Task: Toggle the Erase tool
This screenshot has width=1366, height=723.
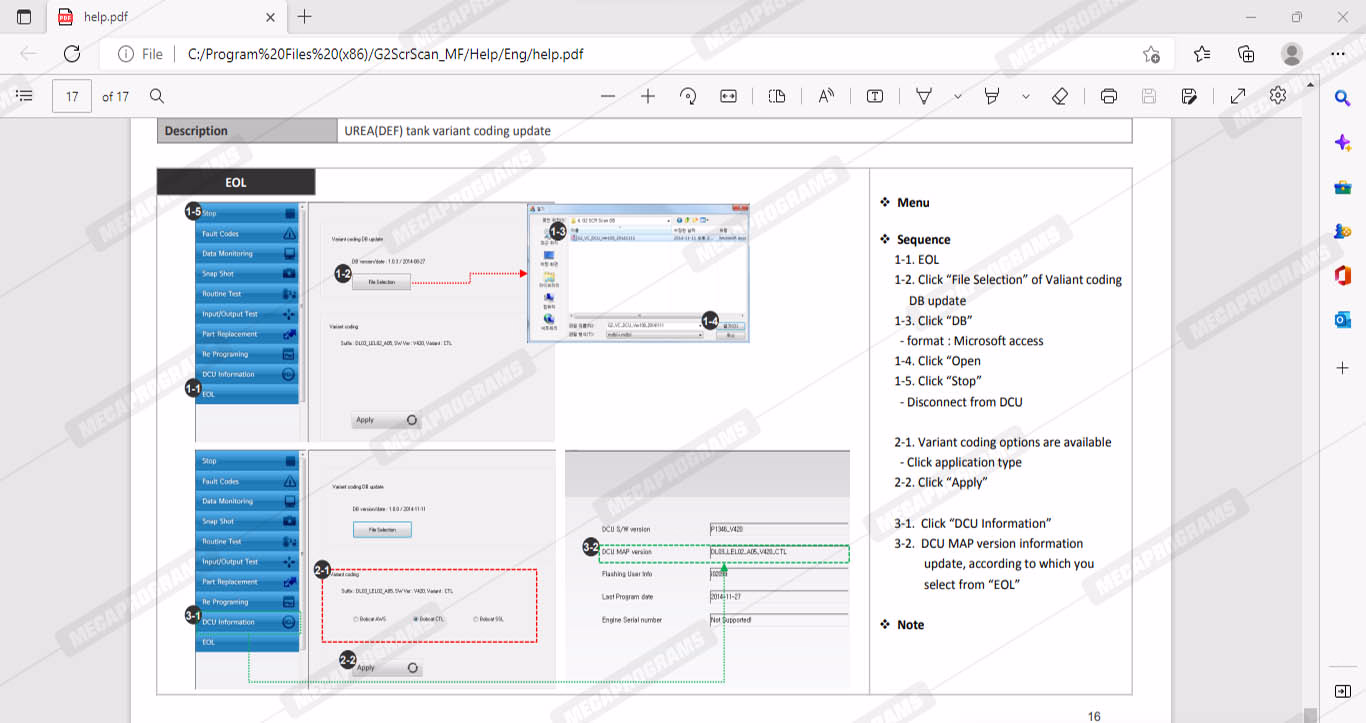Action: [x=1060, y=96]
